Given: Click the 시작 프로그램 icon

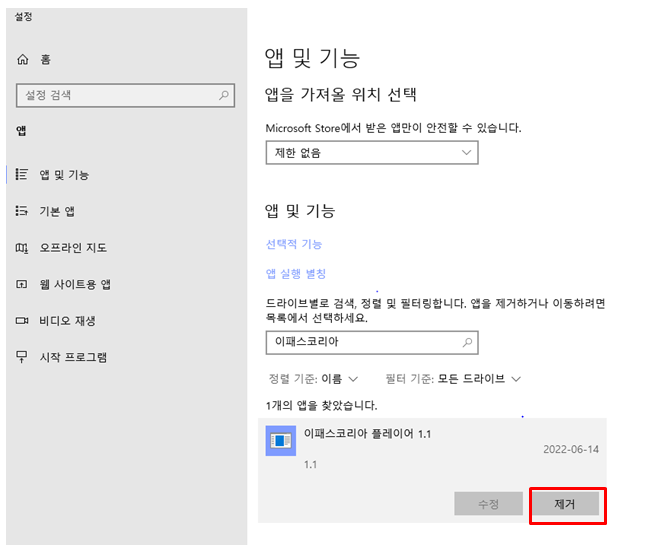Looking at the screenshot, I should pyautogui.click(x=22, y=357).
